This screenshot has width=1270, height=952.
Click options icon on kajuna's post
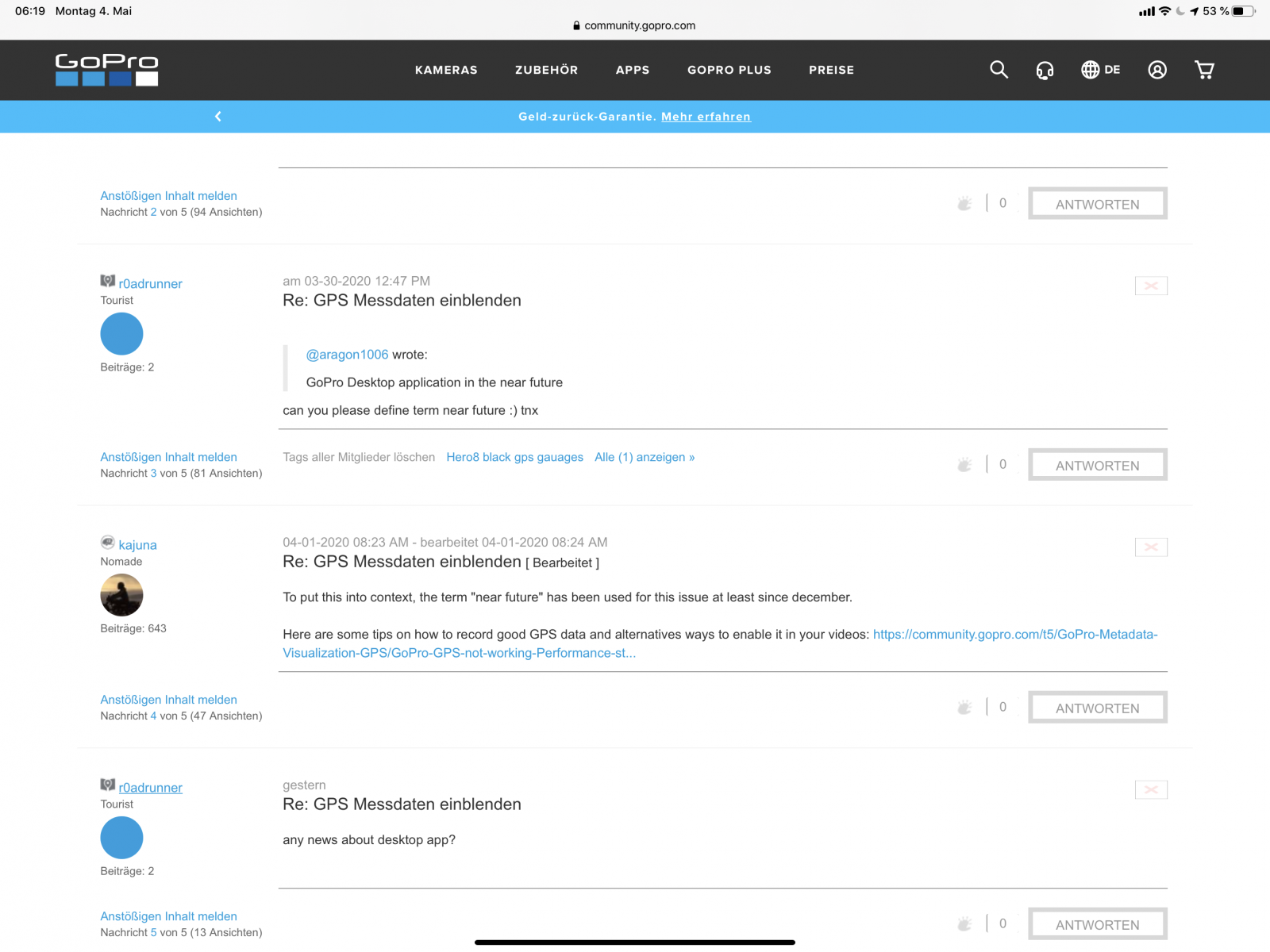pyautogui.click(x=1151, y=547)
